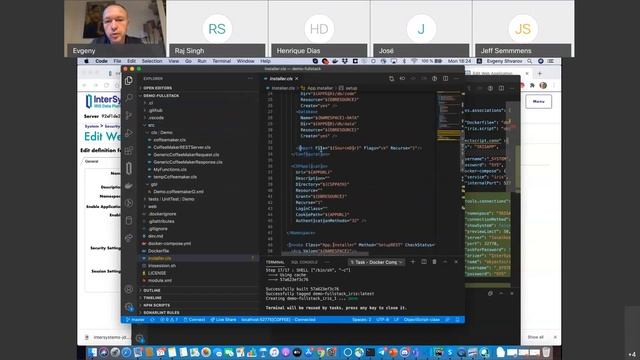This screenshot has height=360, width=640.
Task: Open Run and Debug view
Action: 129,133
